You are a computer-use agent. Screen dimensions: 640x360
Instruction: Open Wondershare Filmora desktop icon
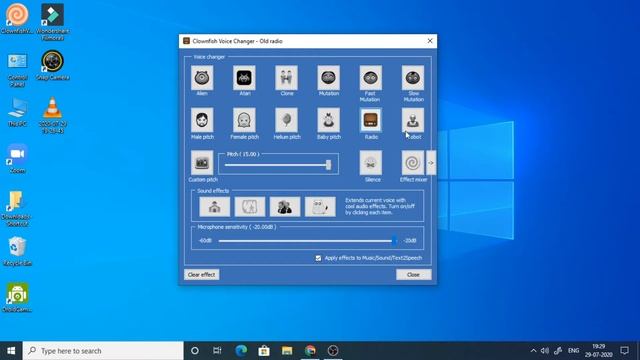point(53,22)
